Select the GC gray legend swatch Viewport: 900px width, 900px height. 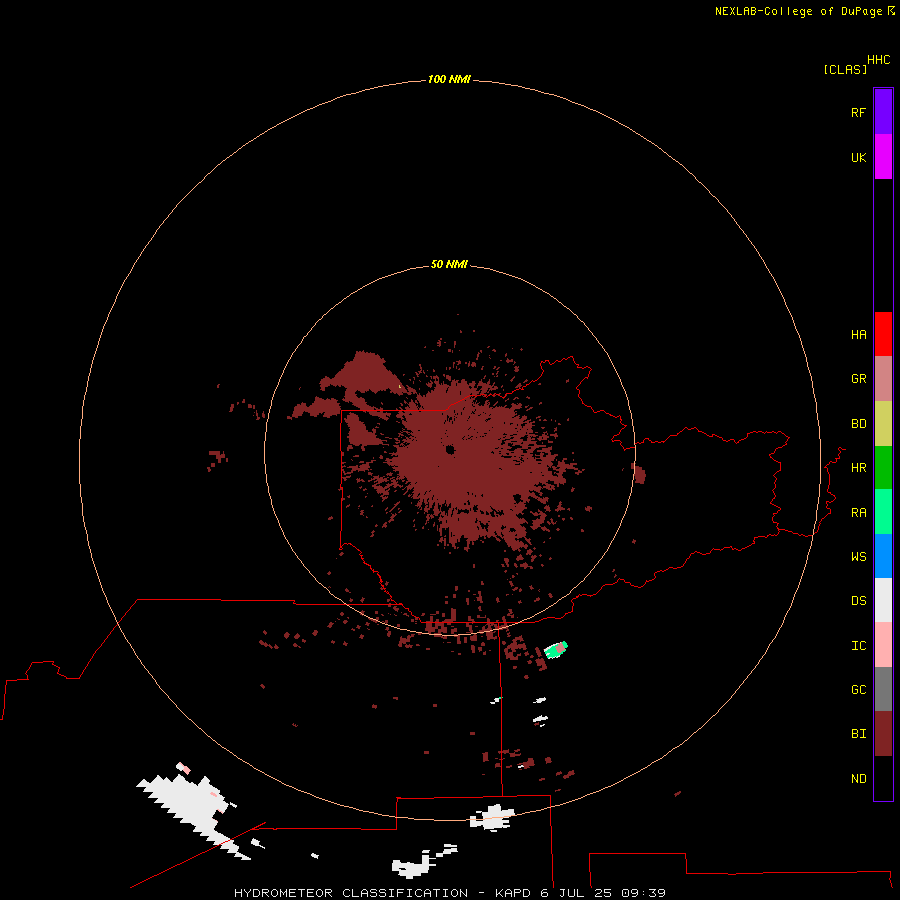click(x=883, y=689)
